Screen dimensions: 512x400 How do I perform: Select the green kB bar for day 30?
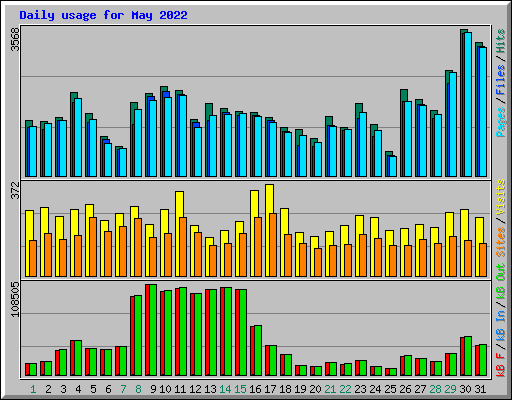coord(468,356)
